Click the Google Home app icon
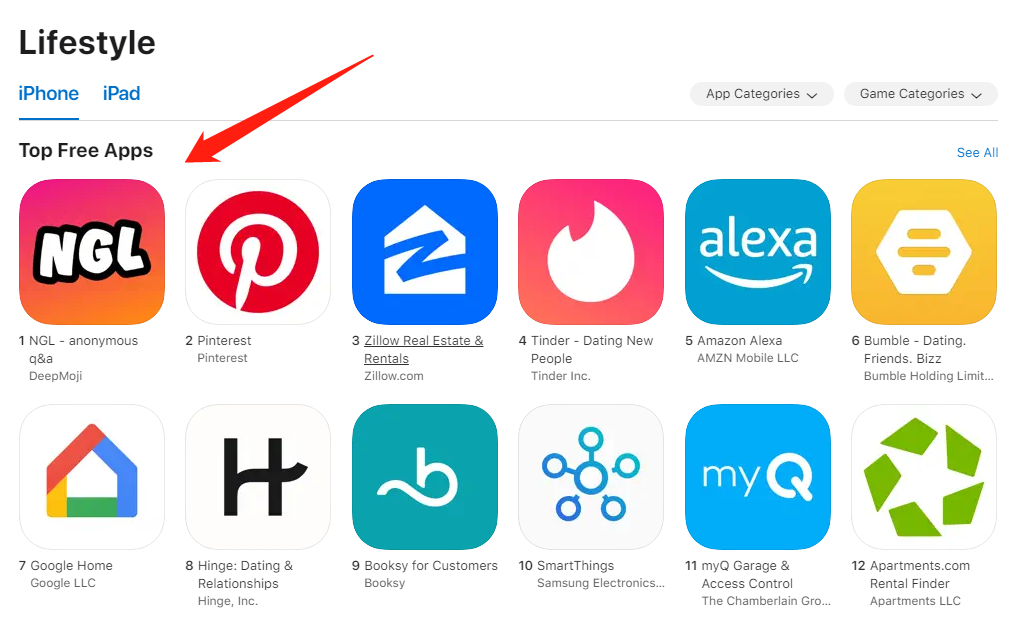 [92, 477]
